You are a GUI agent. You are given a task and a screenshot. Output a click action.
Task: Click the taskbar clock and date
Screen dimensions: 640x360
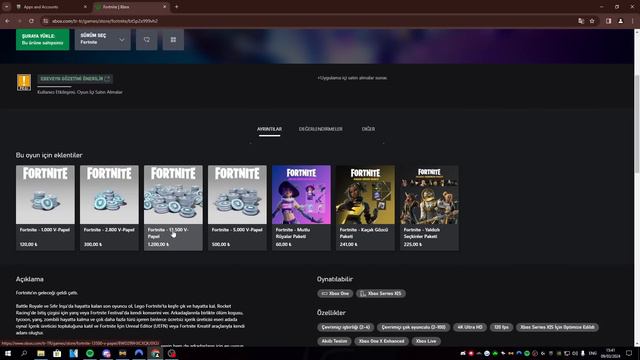point(611,353)
